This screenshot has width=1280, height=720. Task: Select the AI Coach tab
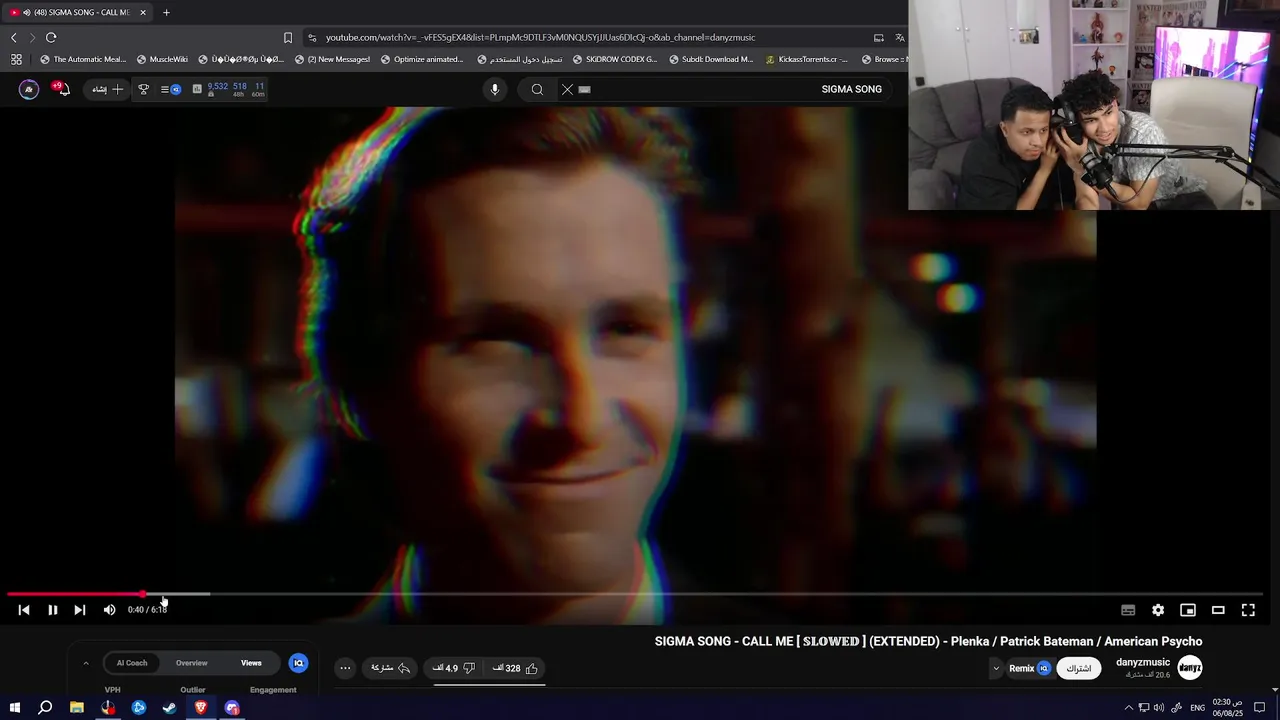click(132, 663)
